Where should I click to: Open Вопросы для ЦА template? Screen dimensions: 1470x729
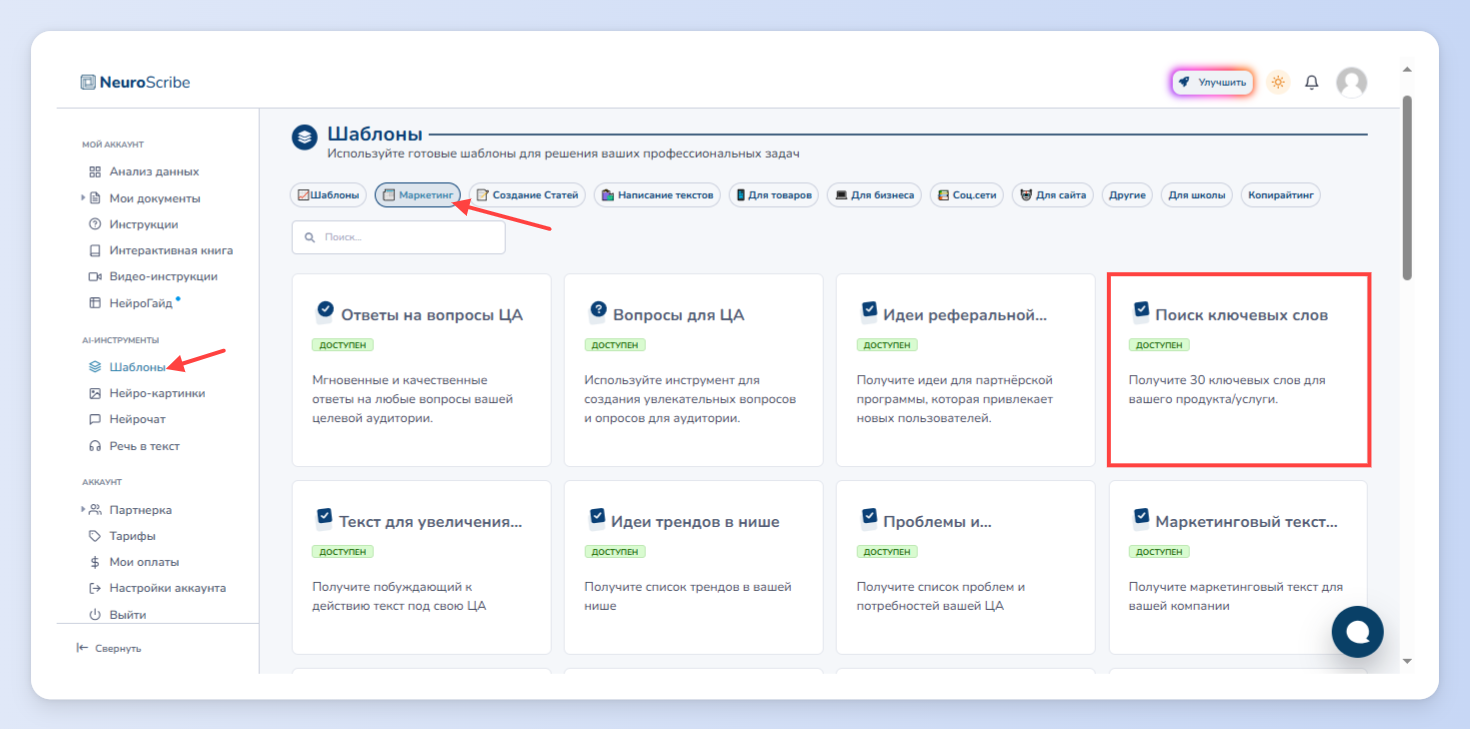[x=693, y=370]
